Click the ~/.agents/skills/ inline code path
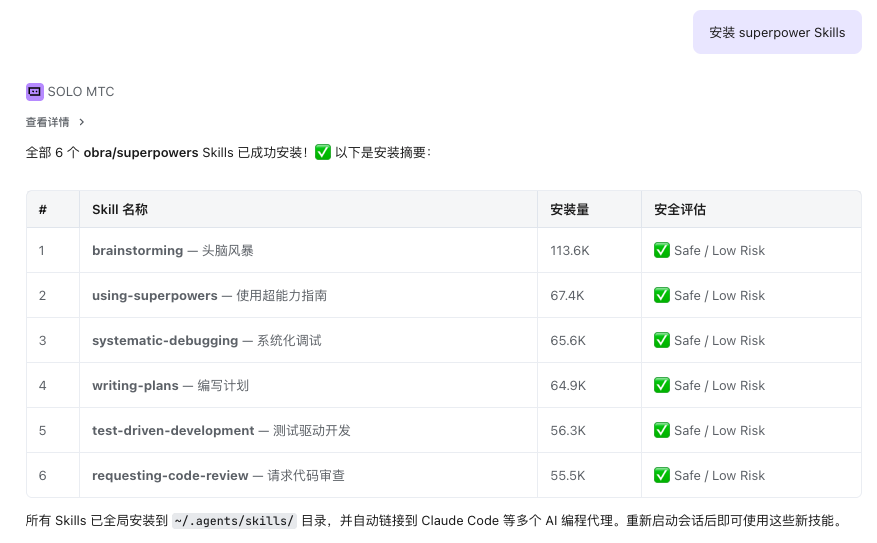Image resolution: width=877 pixels, height=543 pixels. [x=234, y=521]
